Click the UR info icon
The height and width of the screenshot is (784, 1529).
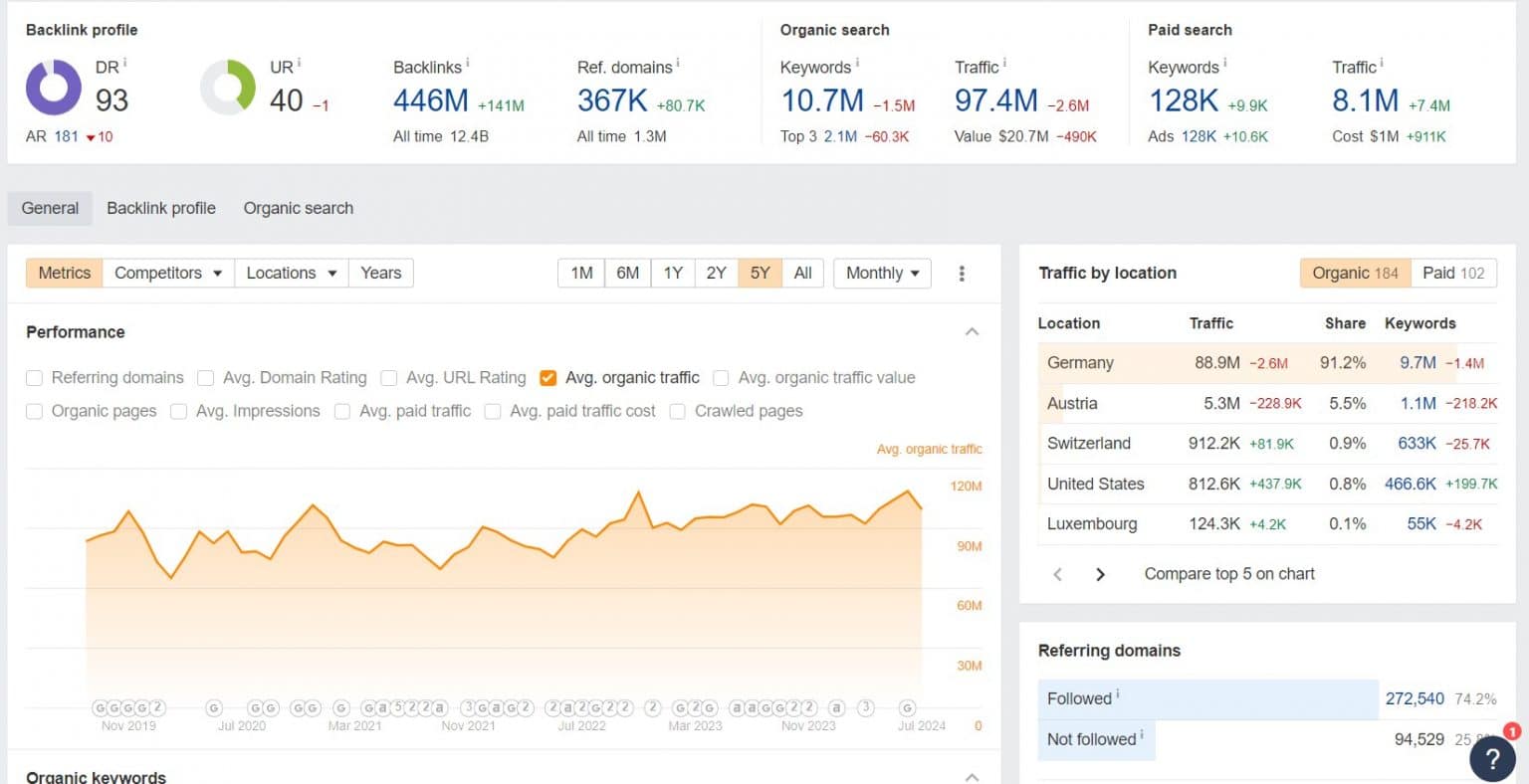tap(298, 60)
